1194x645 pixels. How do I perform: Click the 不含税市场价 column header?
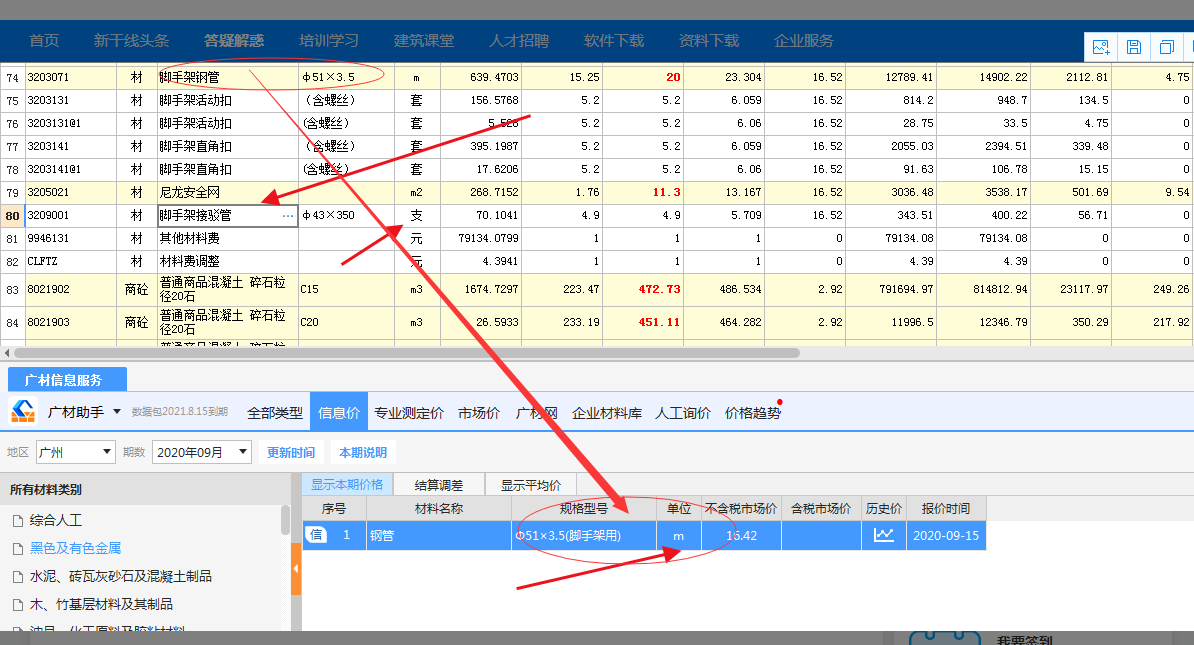click(x=741, y=509)
